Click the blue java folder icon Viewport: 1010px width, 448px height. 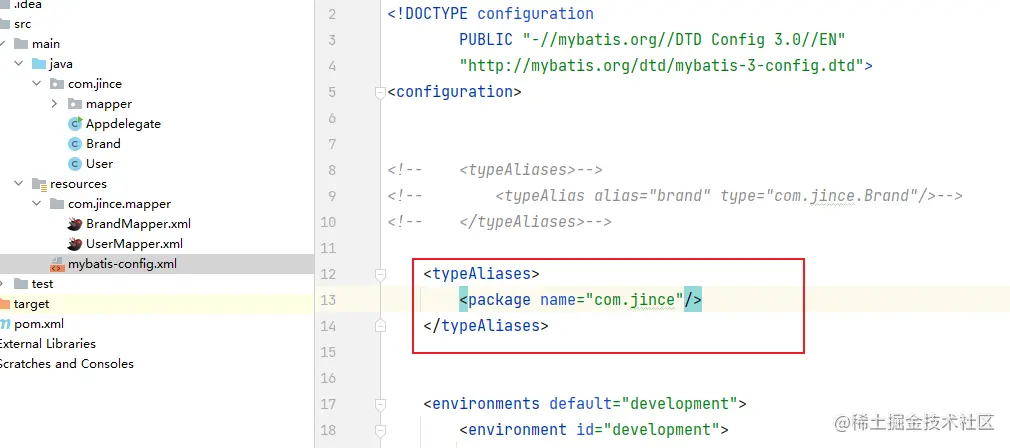(x=39, y=64)
